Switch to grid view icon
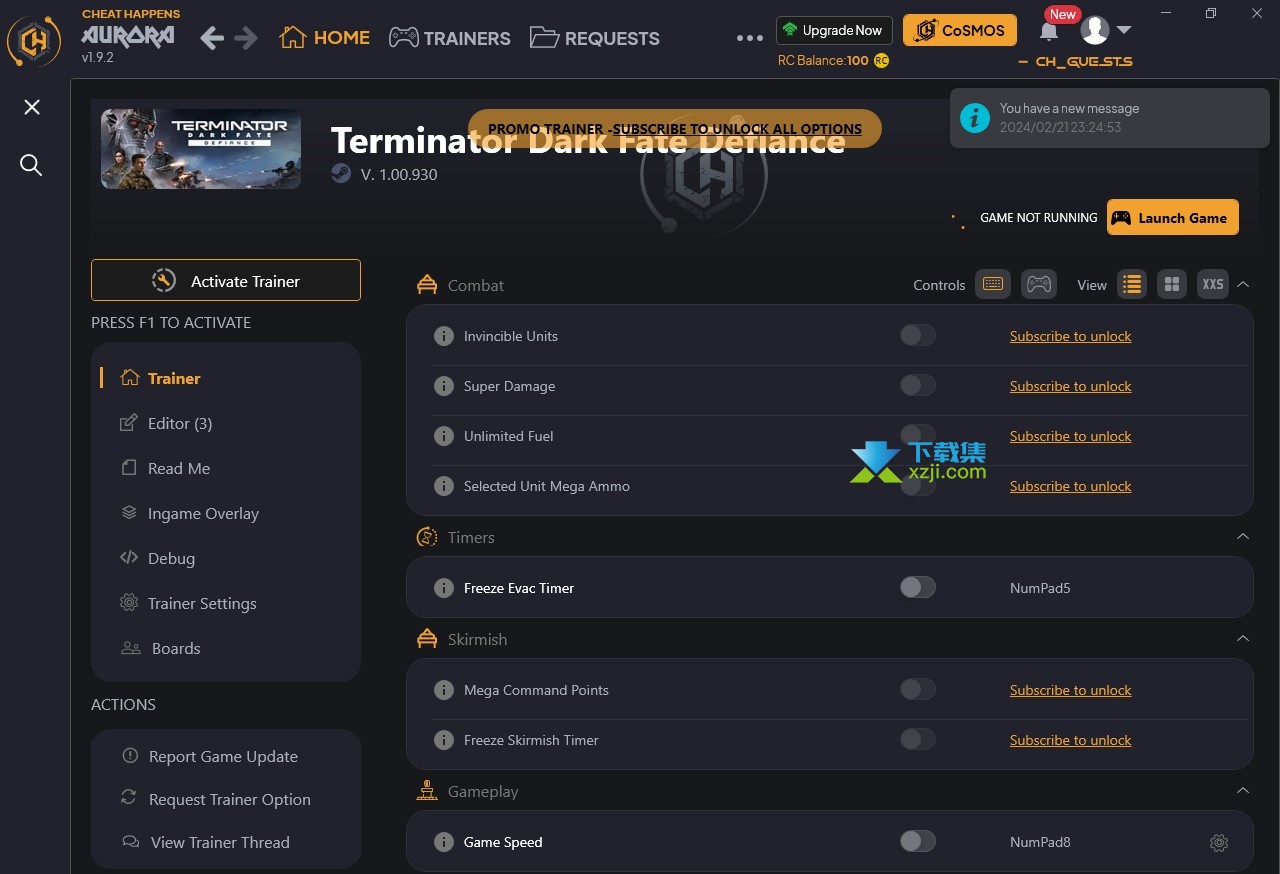The width and height of the screenshot is (1280, 874). tap(1172, 285)
